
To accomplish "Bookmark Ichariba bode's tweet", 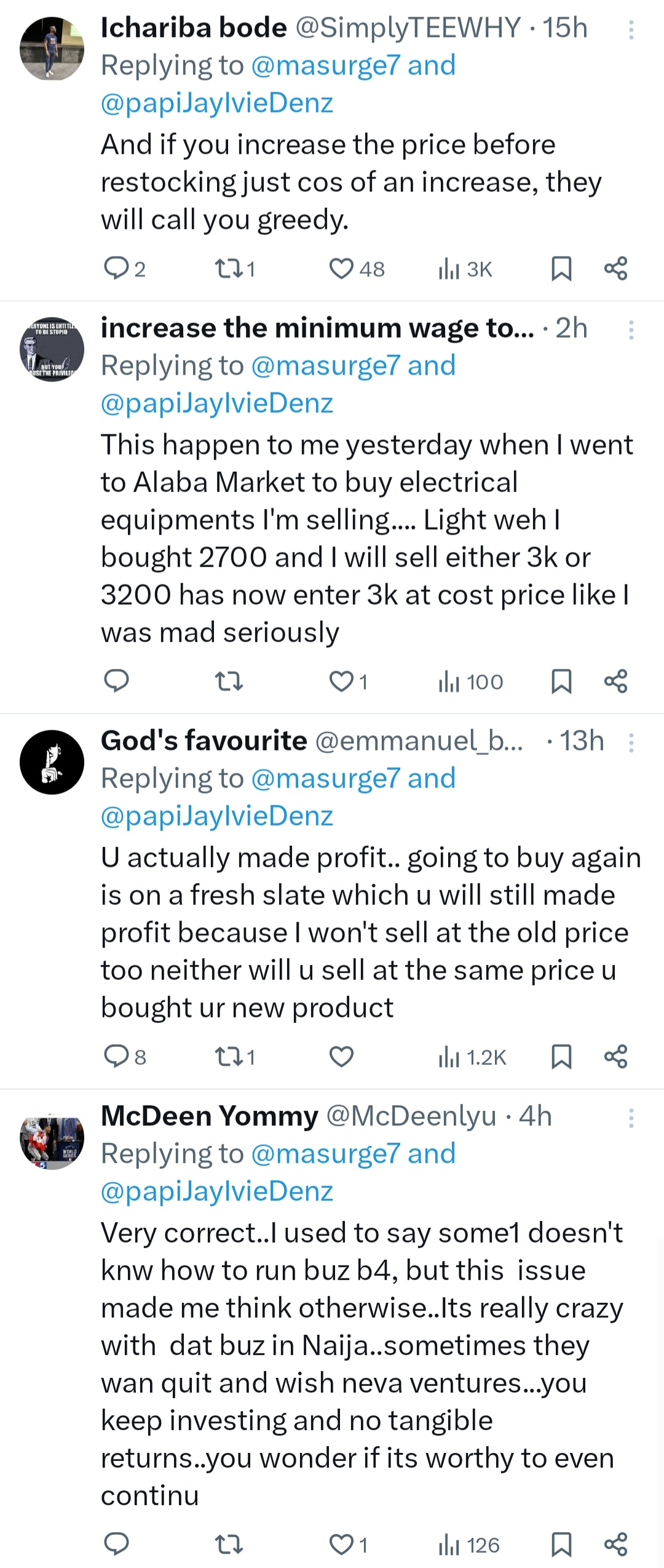I will (x=561, y=269).
